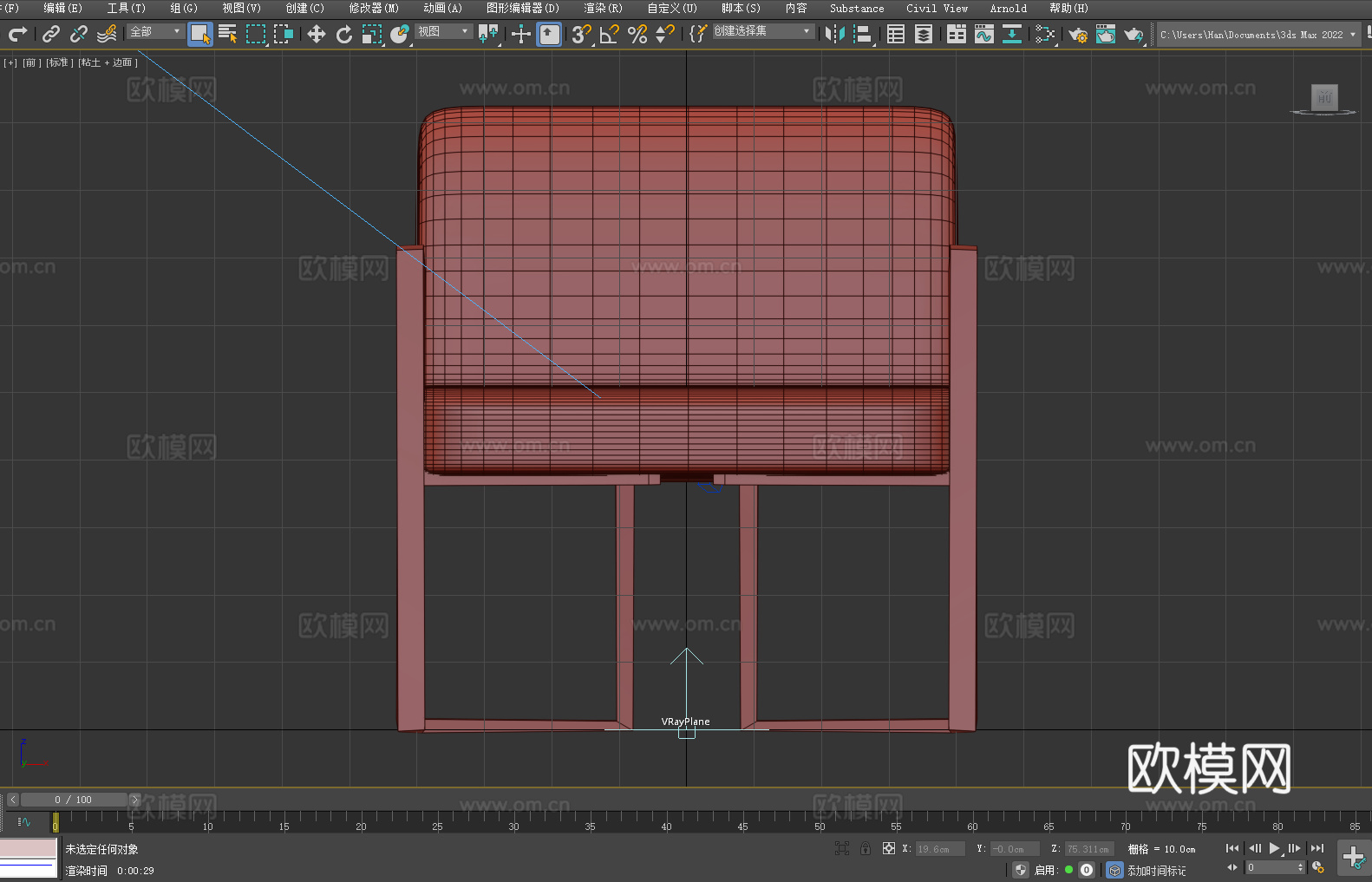Screen dimensions: 1372x882
Task: Click Edit Named Selection Sets icon
Action: (698, 34)
